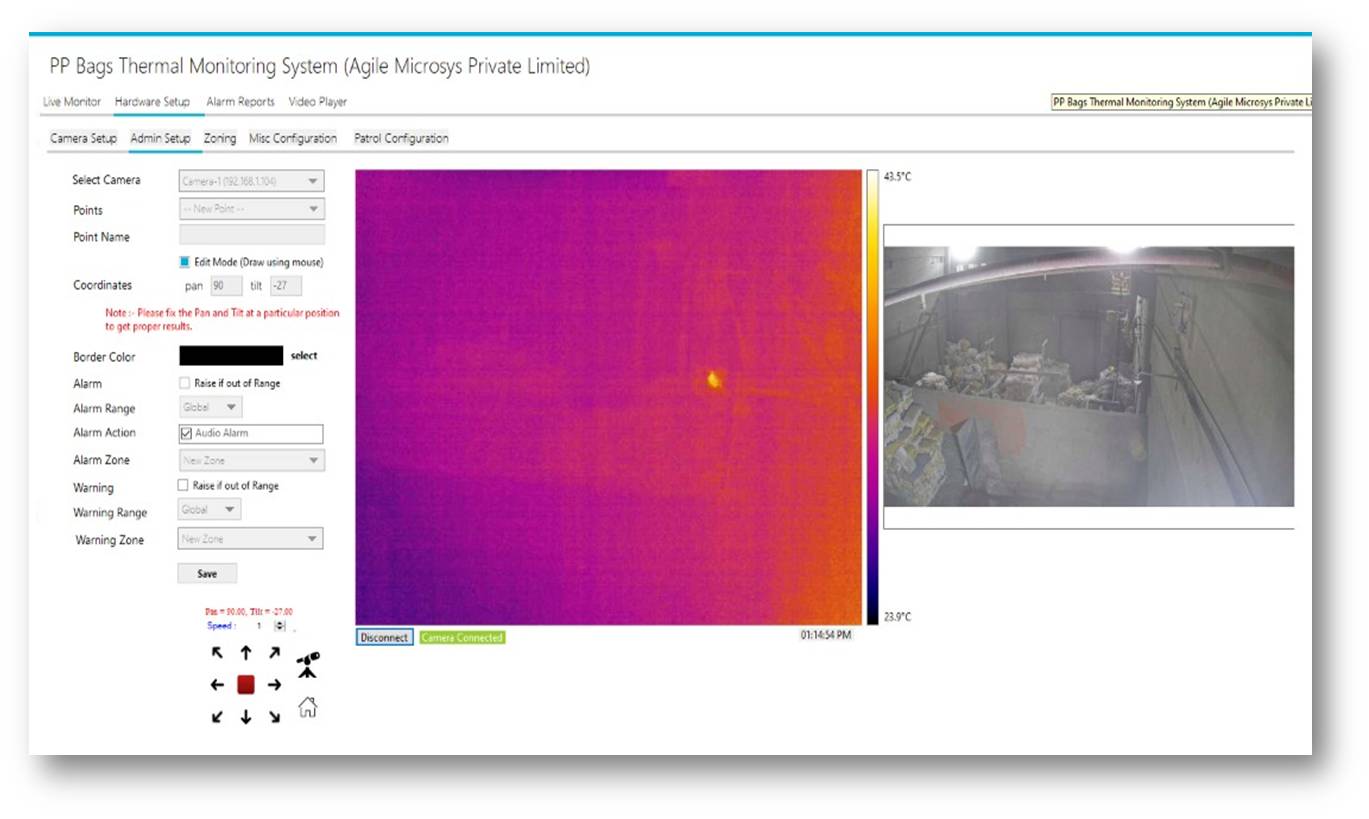Enable Edit Mode for drawing with mouse

[184, 261]
